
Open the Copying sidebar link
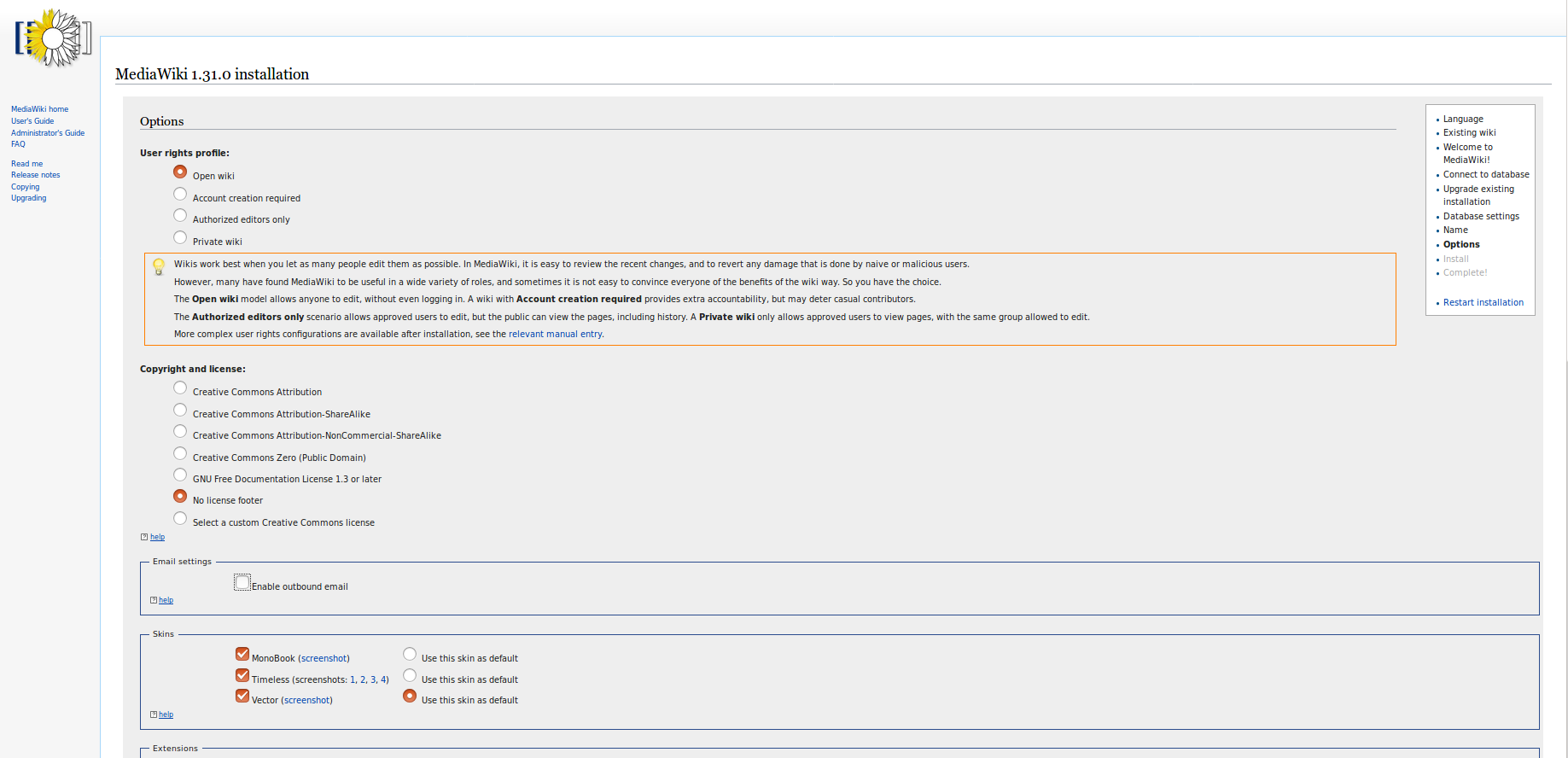(x=25, y=187)
